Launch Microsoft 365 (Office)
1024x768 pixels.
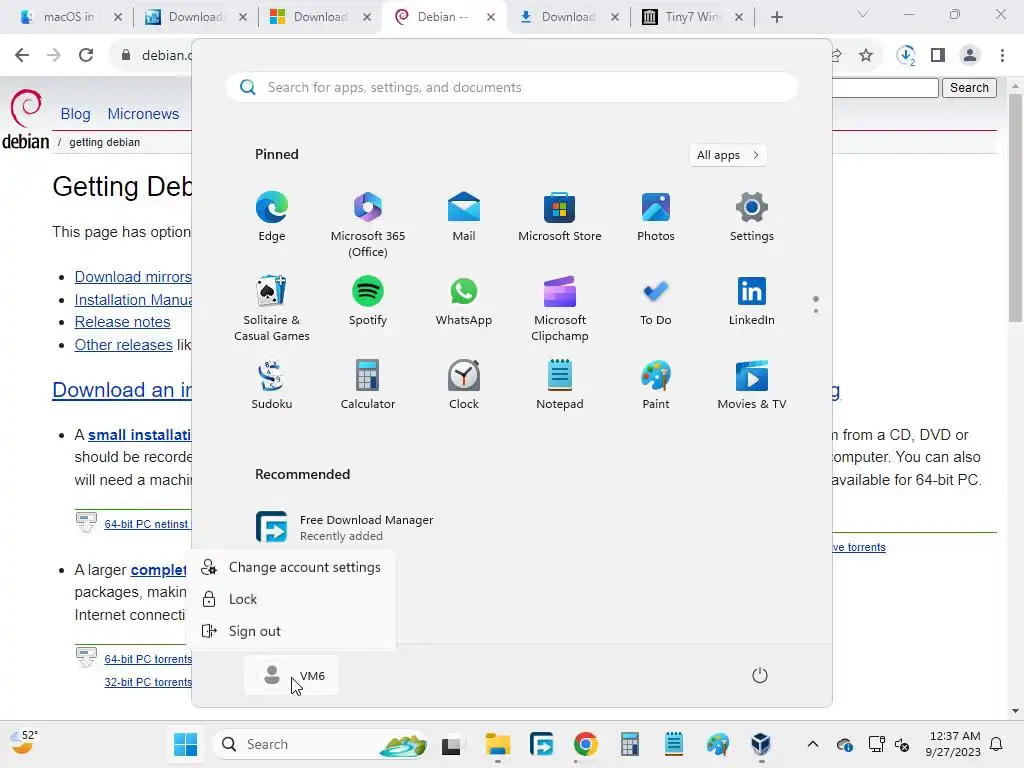point(368,225)
